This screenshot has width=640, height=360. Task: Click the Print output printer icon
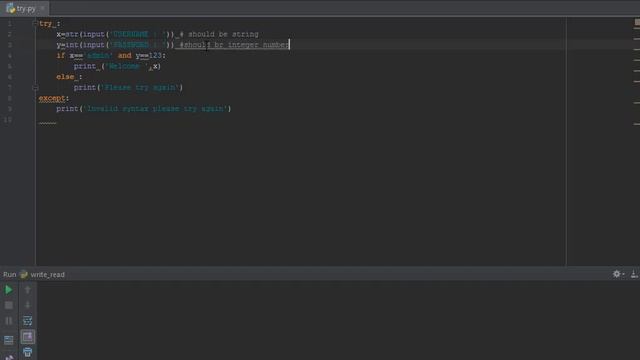27,352
